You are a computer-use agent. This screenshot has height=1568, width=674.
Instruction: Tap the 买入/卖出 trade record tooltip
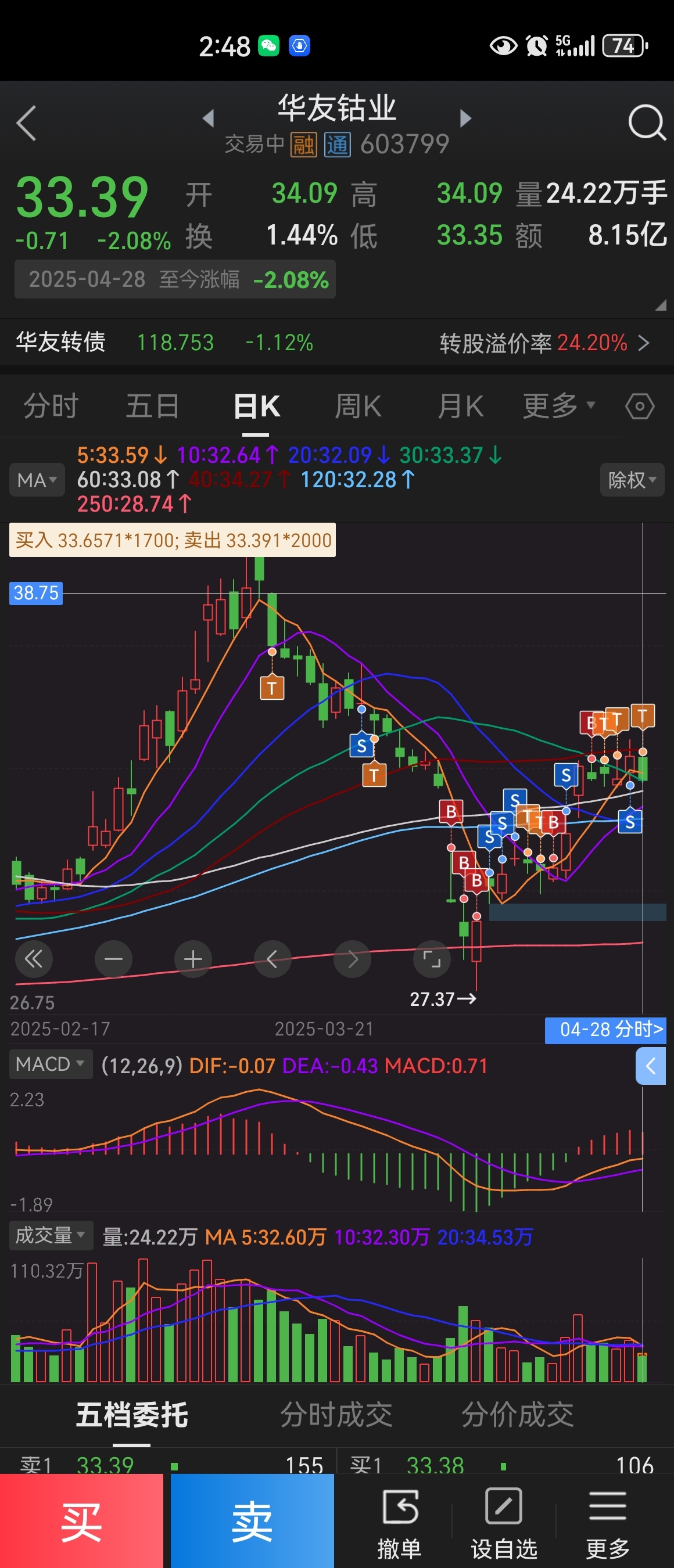tap(173, 540)
